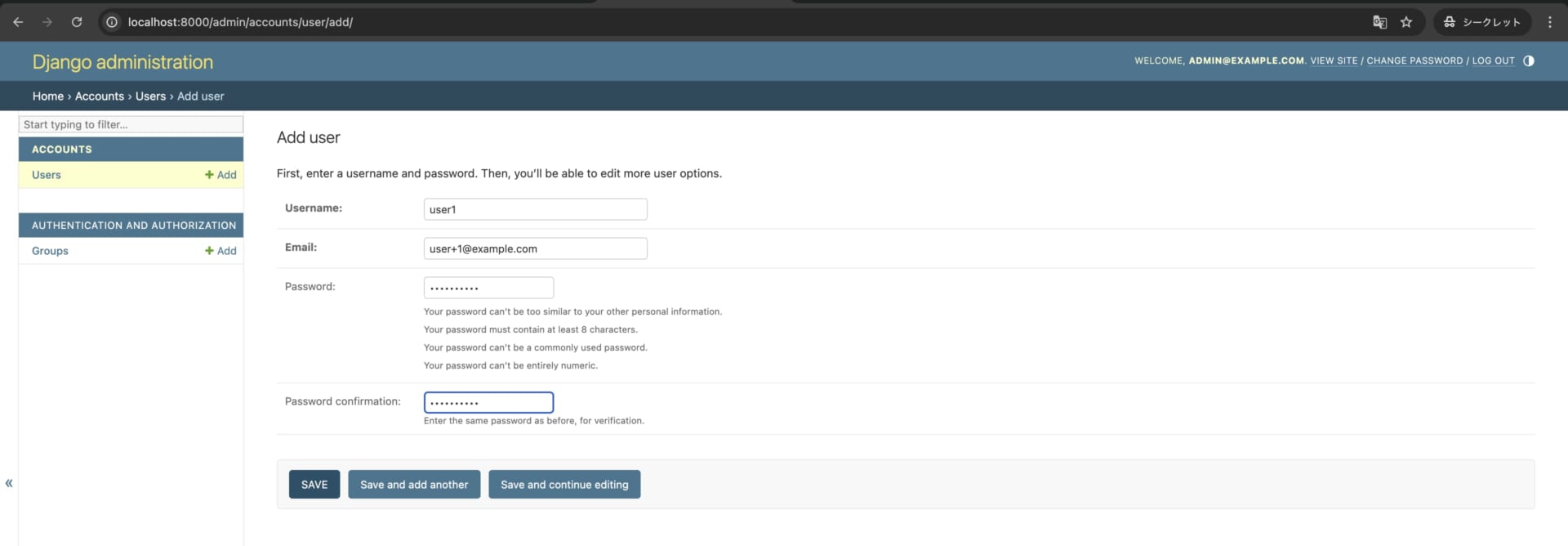Click the Username label
The width and height of the screenshot is (1568, 546).
click(314, 208)
